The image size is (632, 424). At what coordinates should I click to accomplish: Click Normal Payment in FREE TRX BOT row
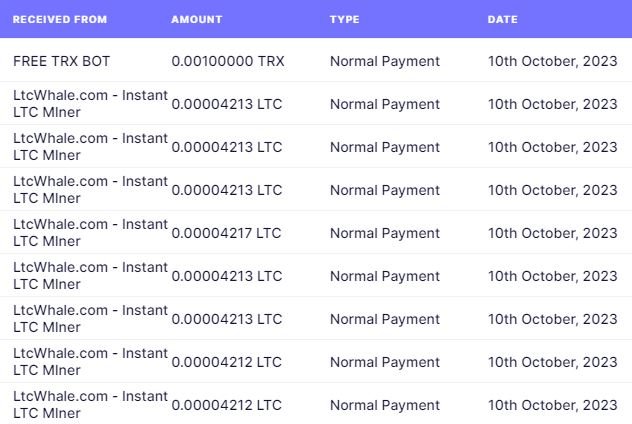coord(385,61)
